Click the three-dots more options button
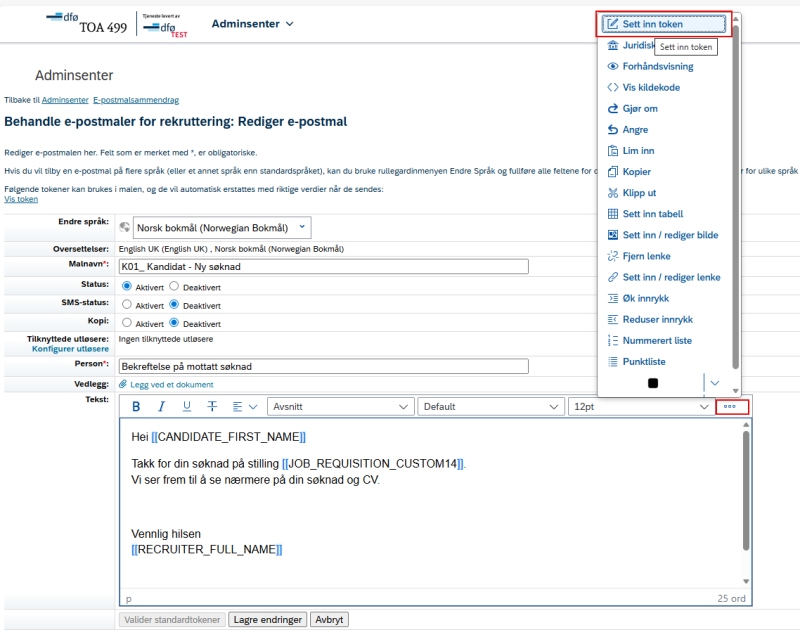Screen dimensions: 800x637 732,406
